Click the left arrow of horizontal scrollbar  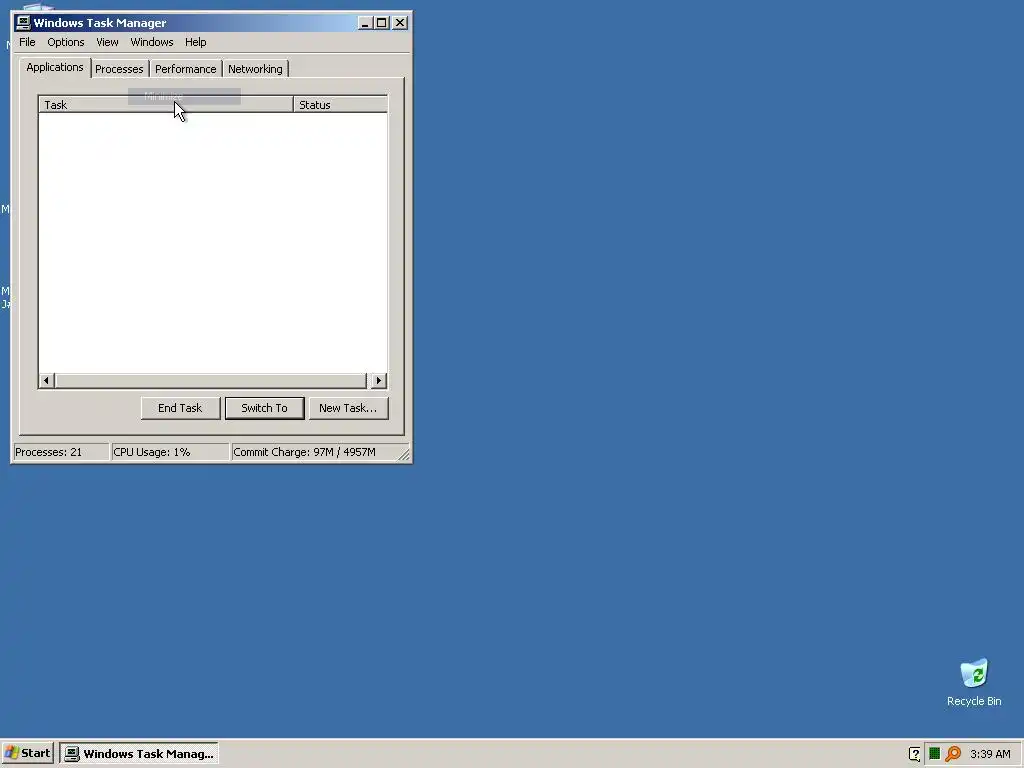coord(46,380)
